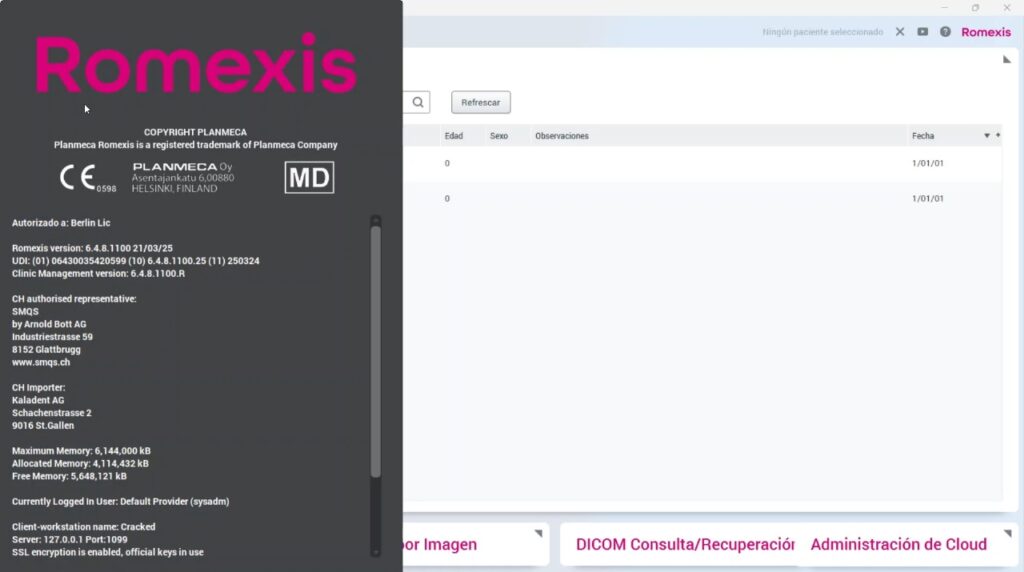Click Maximum Memory value line
The image size is (1024, 572).
81,451
